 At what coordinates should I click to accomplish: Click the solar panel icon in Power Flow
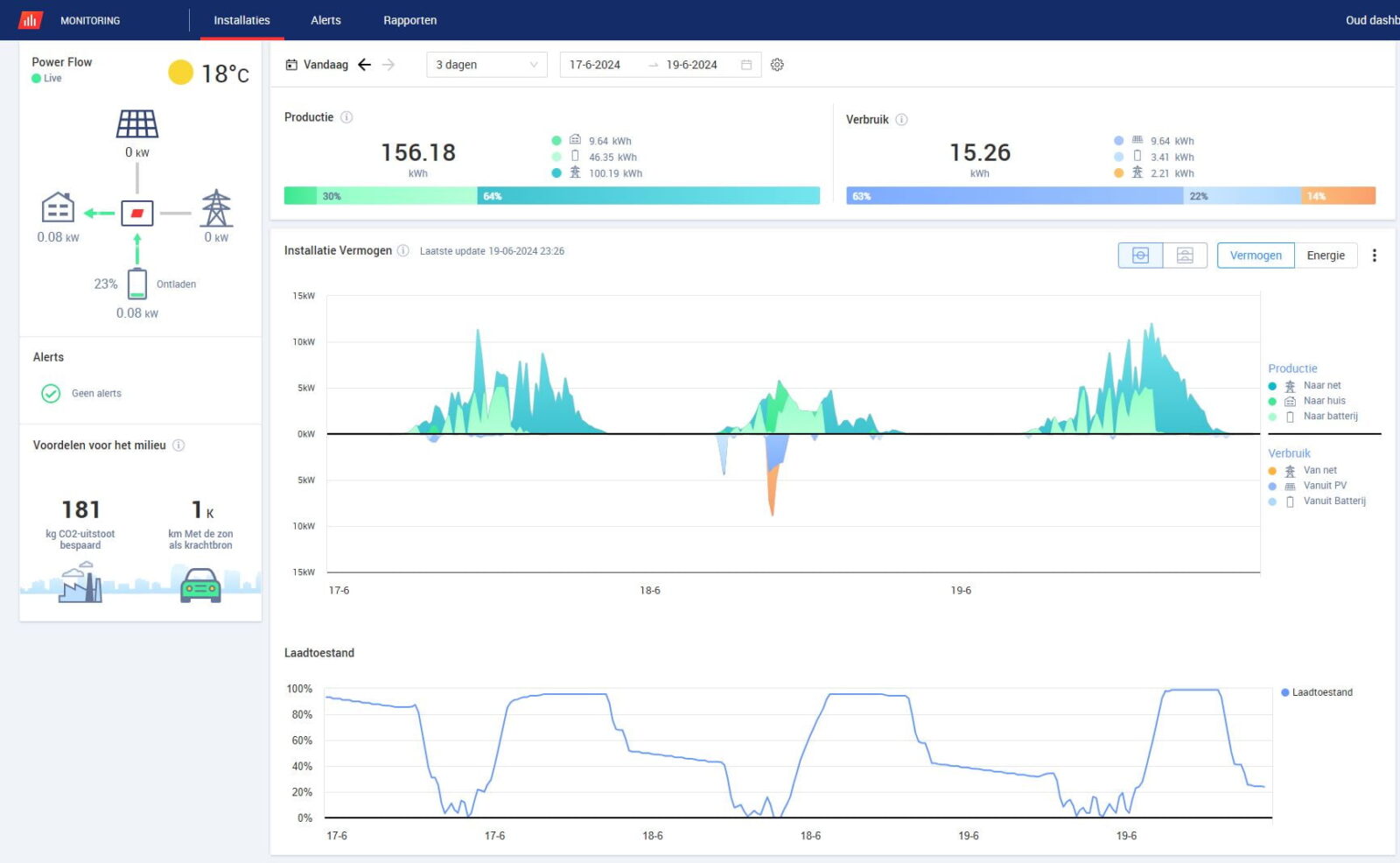pyautogui.click(x=137, y=124)
